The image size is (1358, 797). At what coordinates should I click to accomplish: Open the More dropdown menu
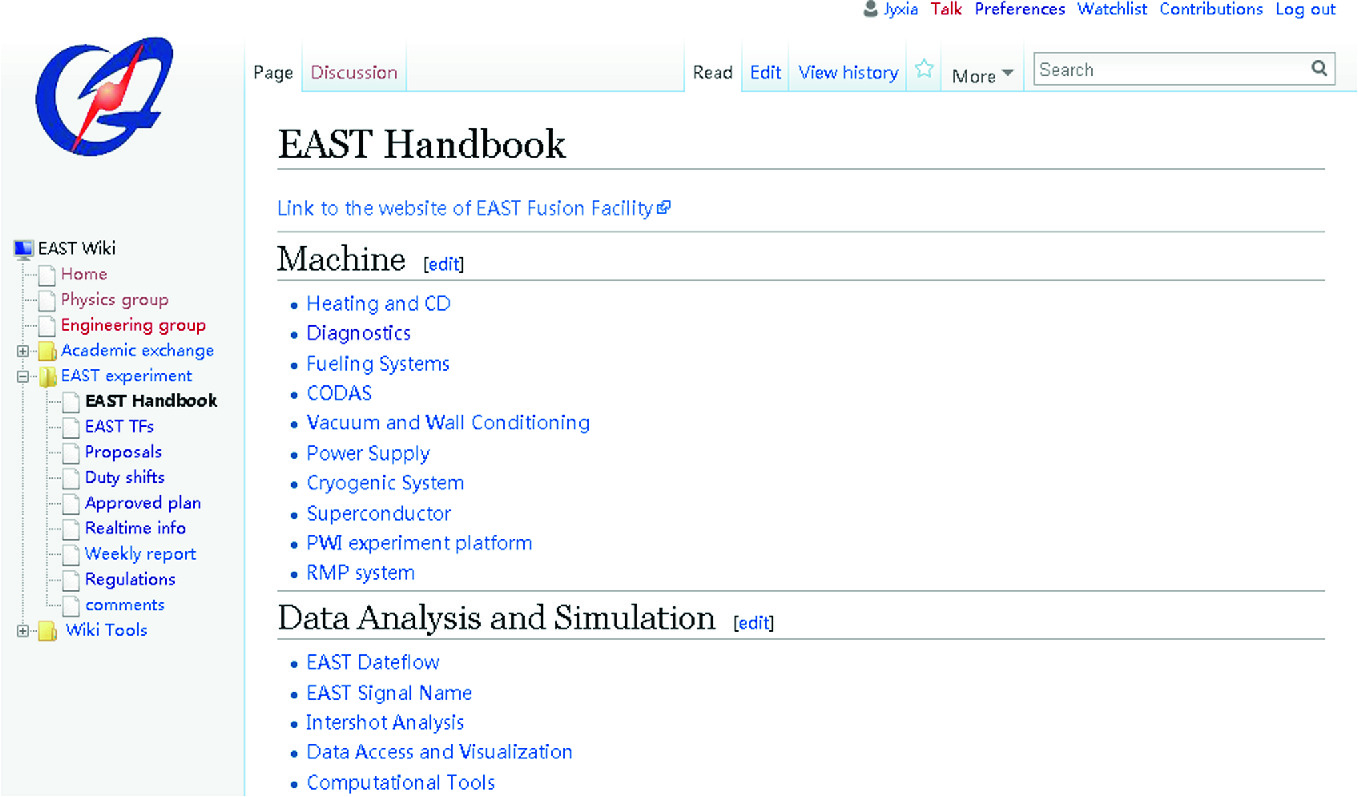[982, 75]
